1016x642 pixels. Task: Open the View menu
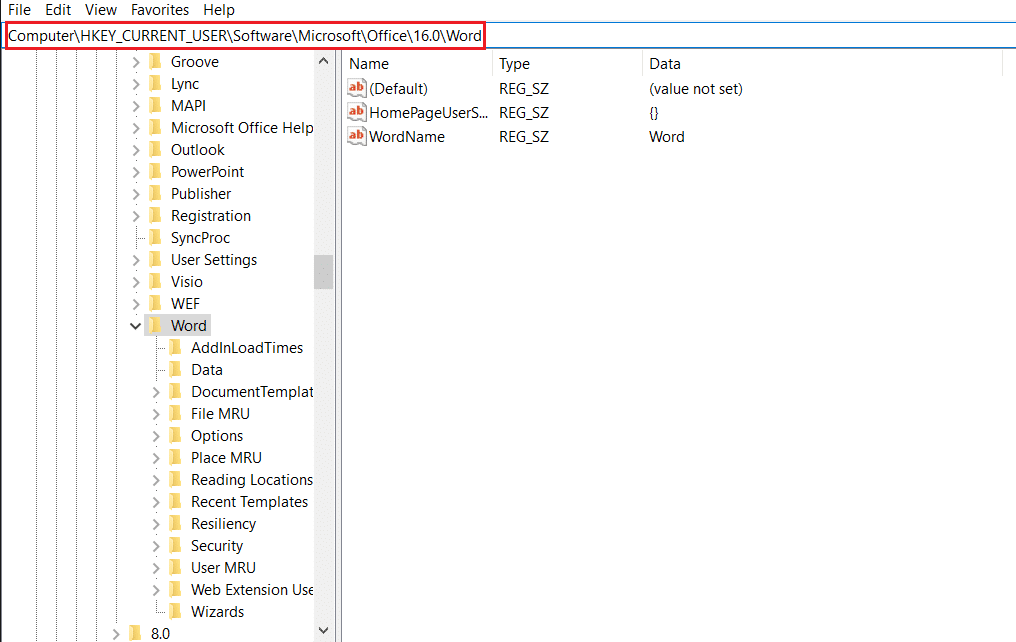[x=100, y=10]
